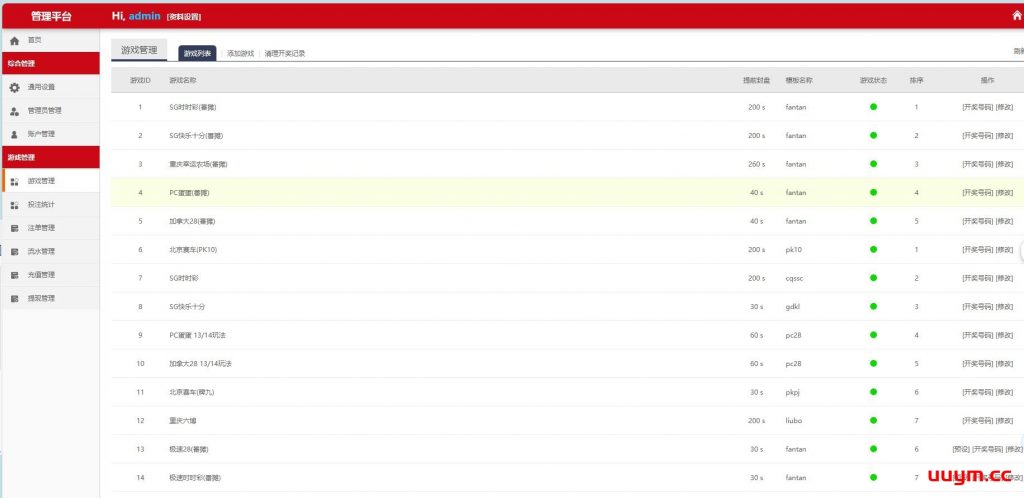Click the home icon beside 首页
This screenshot has width=1024, height=498.
[x=14, y=40]
